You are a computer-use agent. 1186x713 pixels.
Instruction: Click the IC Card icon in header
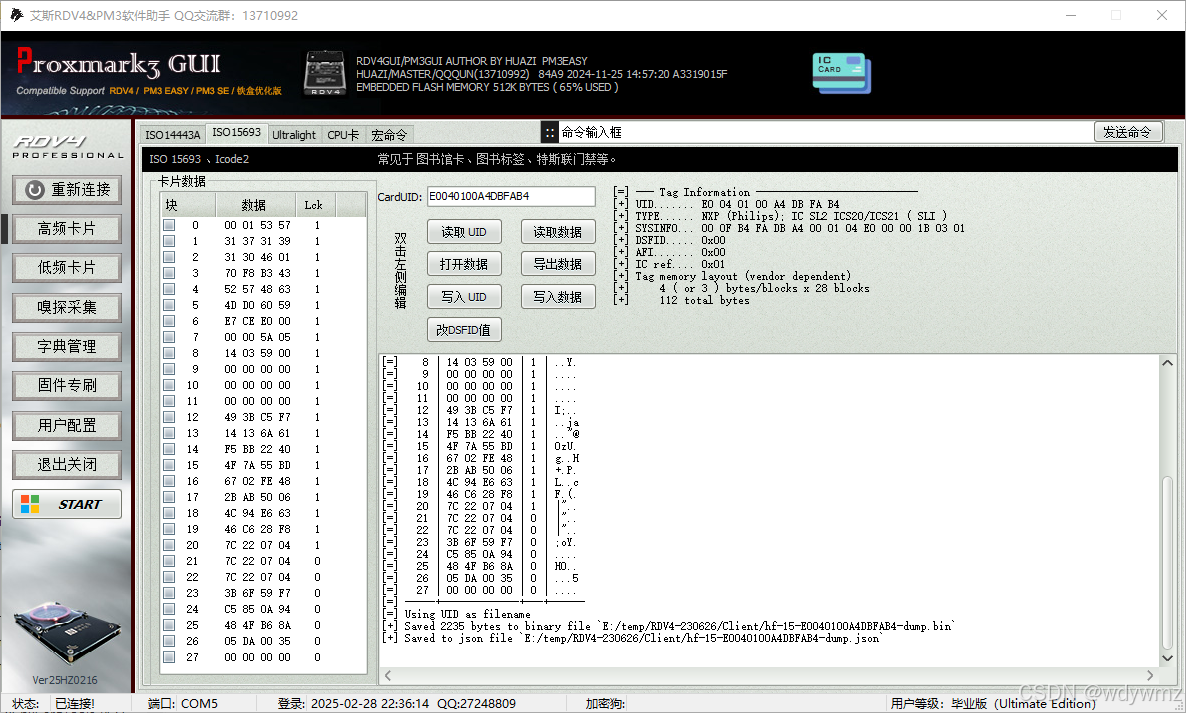pyautogui.click(x=841, y=73)
